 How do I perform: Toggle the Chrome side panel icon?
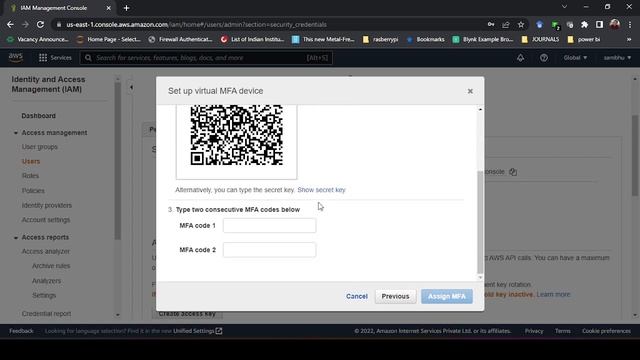pos(599,24)
